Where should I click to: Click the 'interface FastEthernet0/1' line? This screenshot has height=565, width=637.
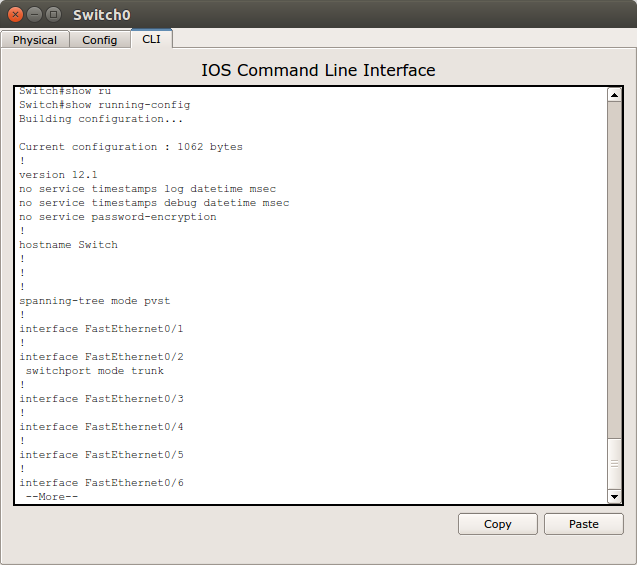tap(101, 329)
